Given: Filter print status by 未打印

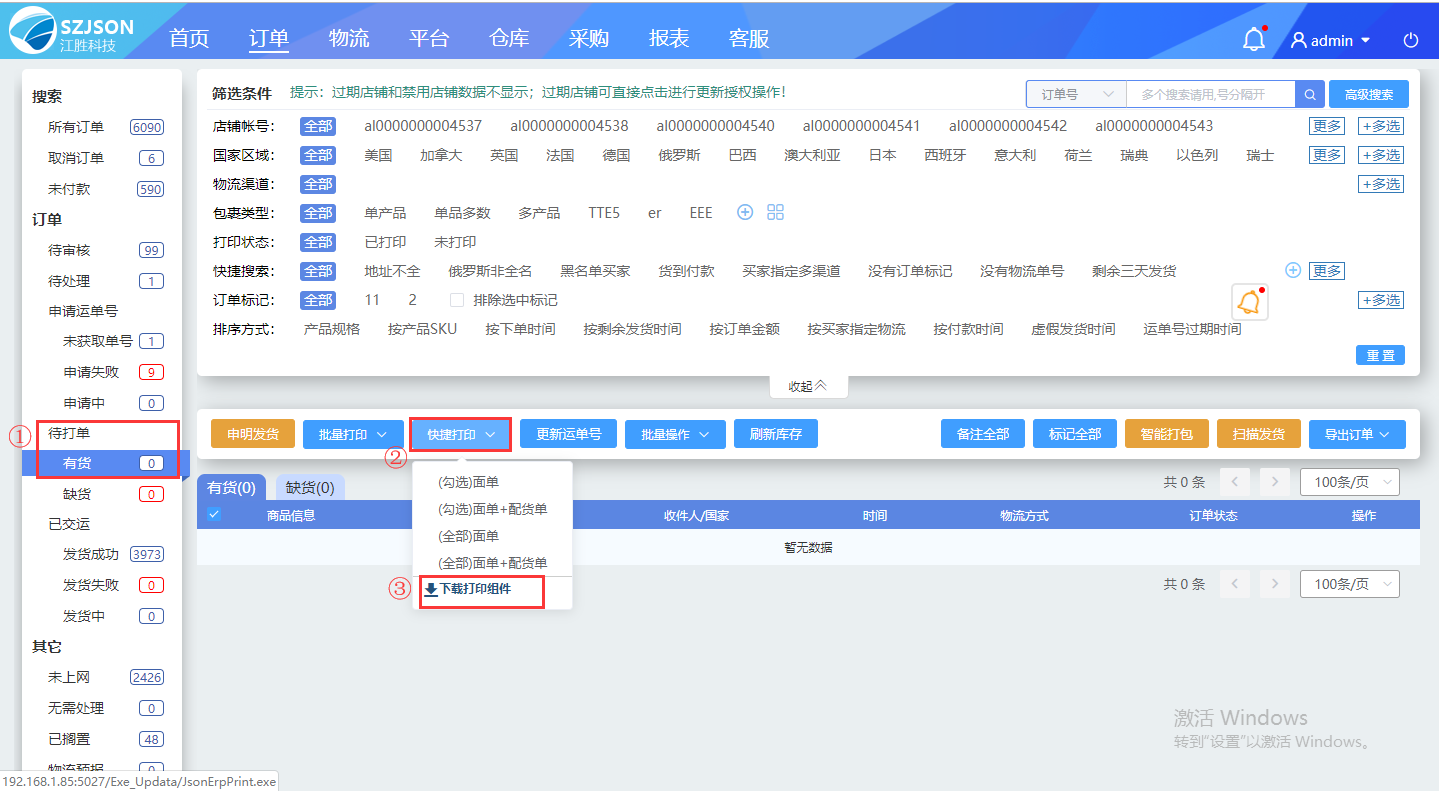Looking at the screenshot, I should (x=455, y=242).
